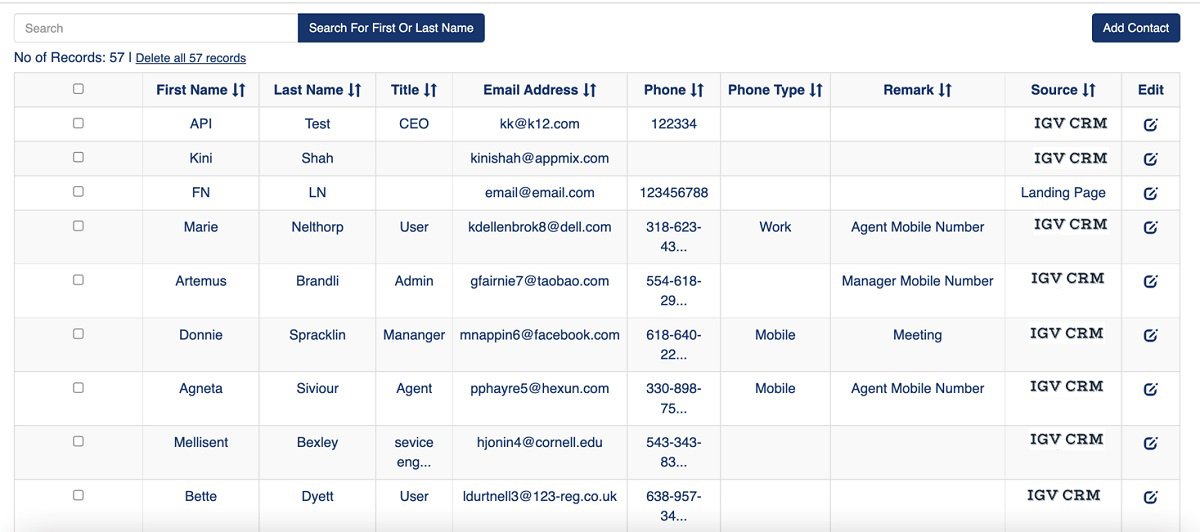Select the Donnie Spracklin row checkbox
The width and height of the screenshot is (1200, 532).
pyautogui.click(x=79, y=334)
